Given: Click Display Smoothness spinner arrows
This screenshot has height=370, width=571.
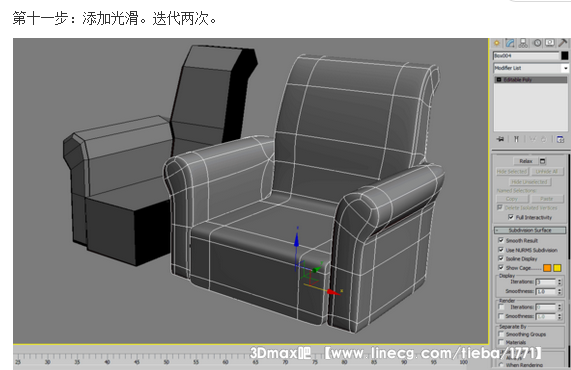Looking at the screenshot, I should click(x=560, y=291).
